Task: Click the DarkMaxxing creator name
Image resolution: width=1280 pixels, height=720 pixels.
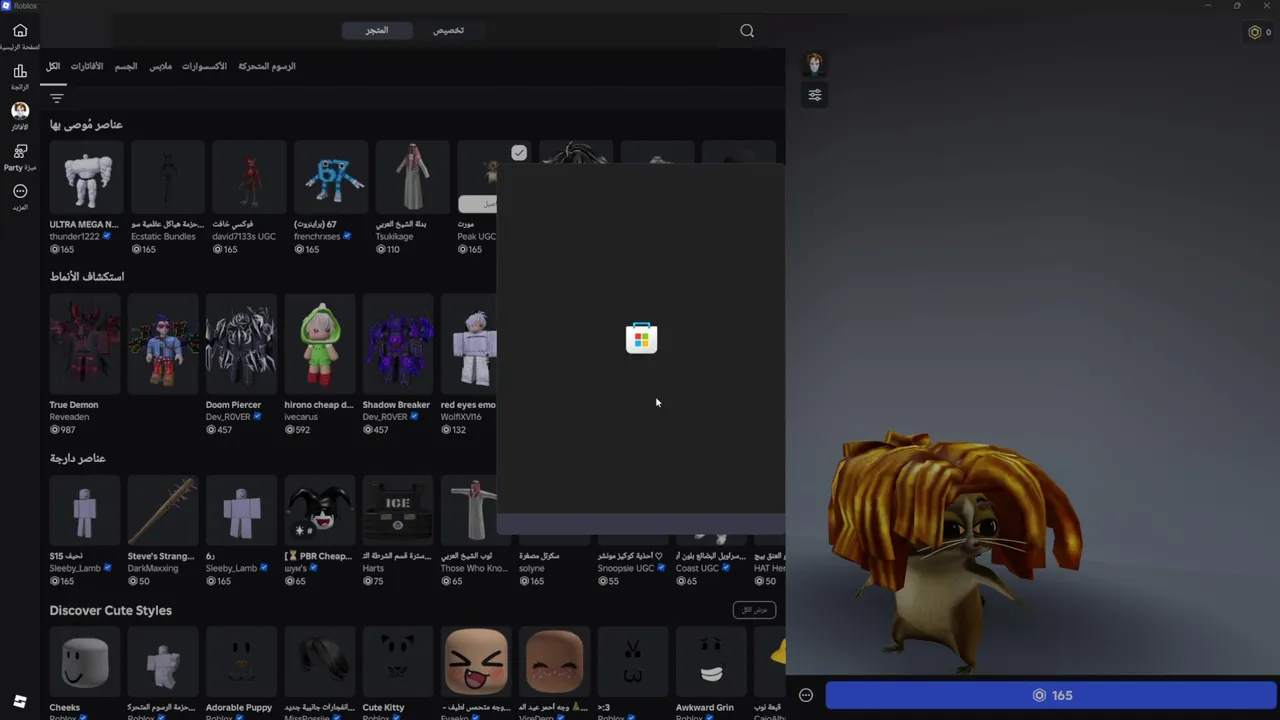Action: (152, 568)
